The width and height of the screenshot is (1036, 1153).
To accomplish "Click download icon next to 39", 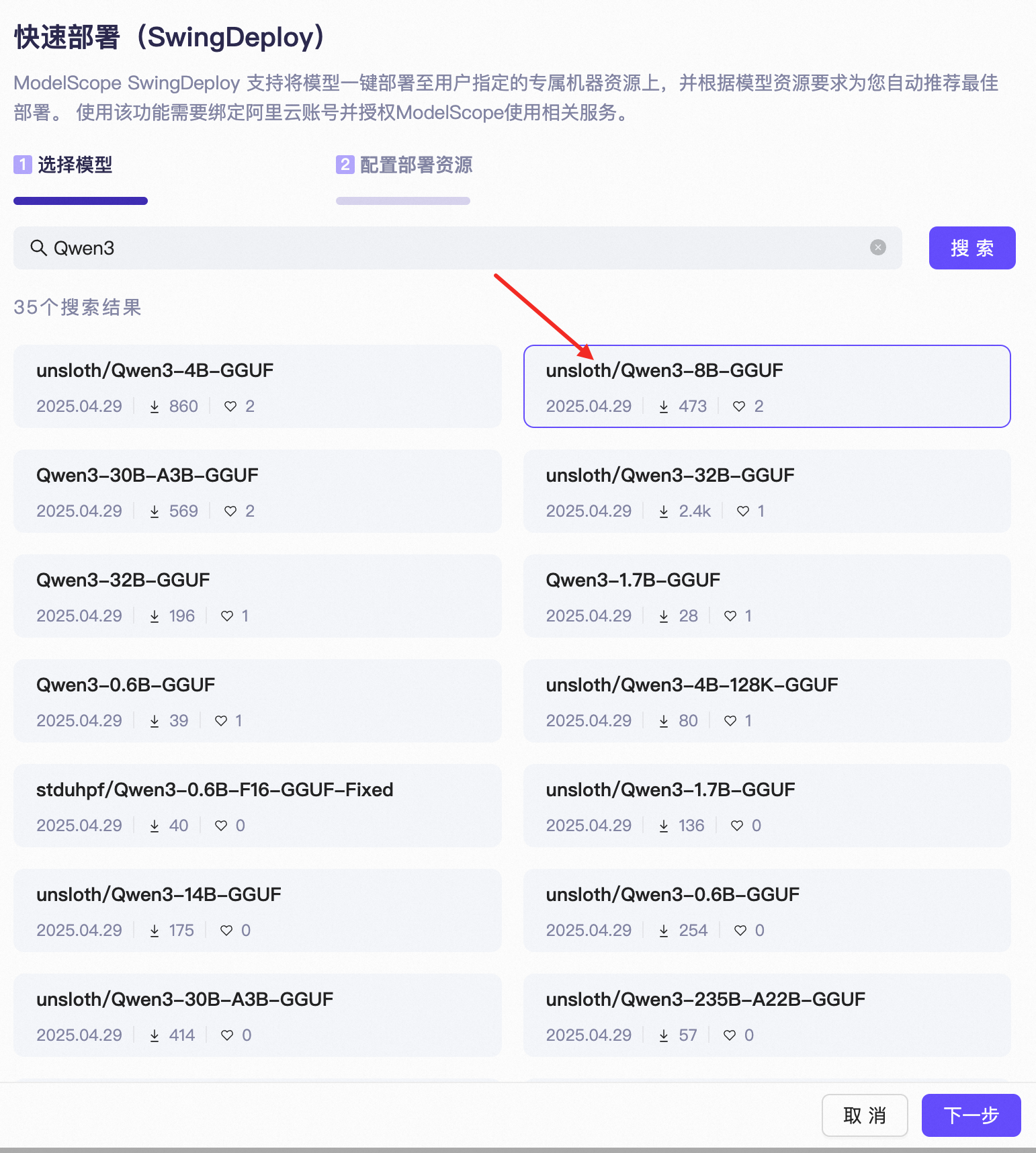I will [x=155, y=721].
